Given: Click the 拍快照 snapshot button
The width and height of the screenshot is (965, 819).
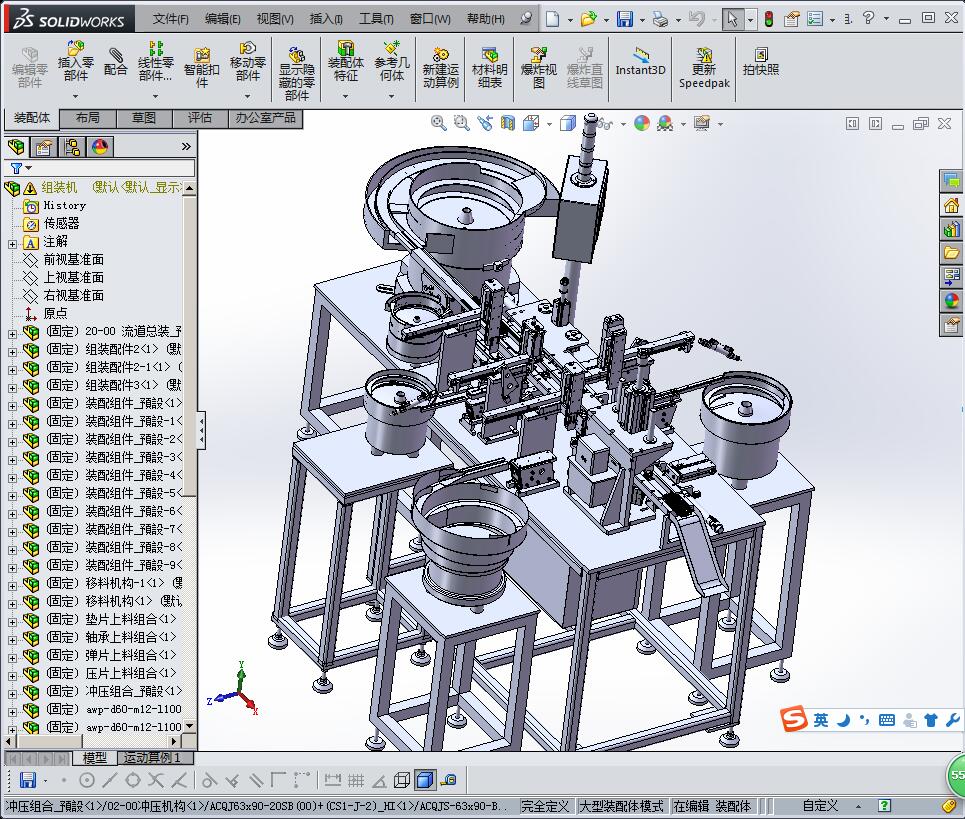Looking at the screenshot, I should [760, 62].
